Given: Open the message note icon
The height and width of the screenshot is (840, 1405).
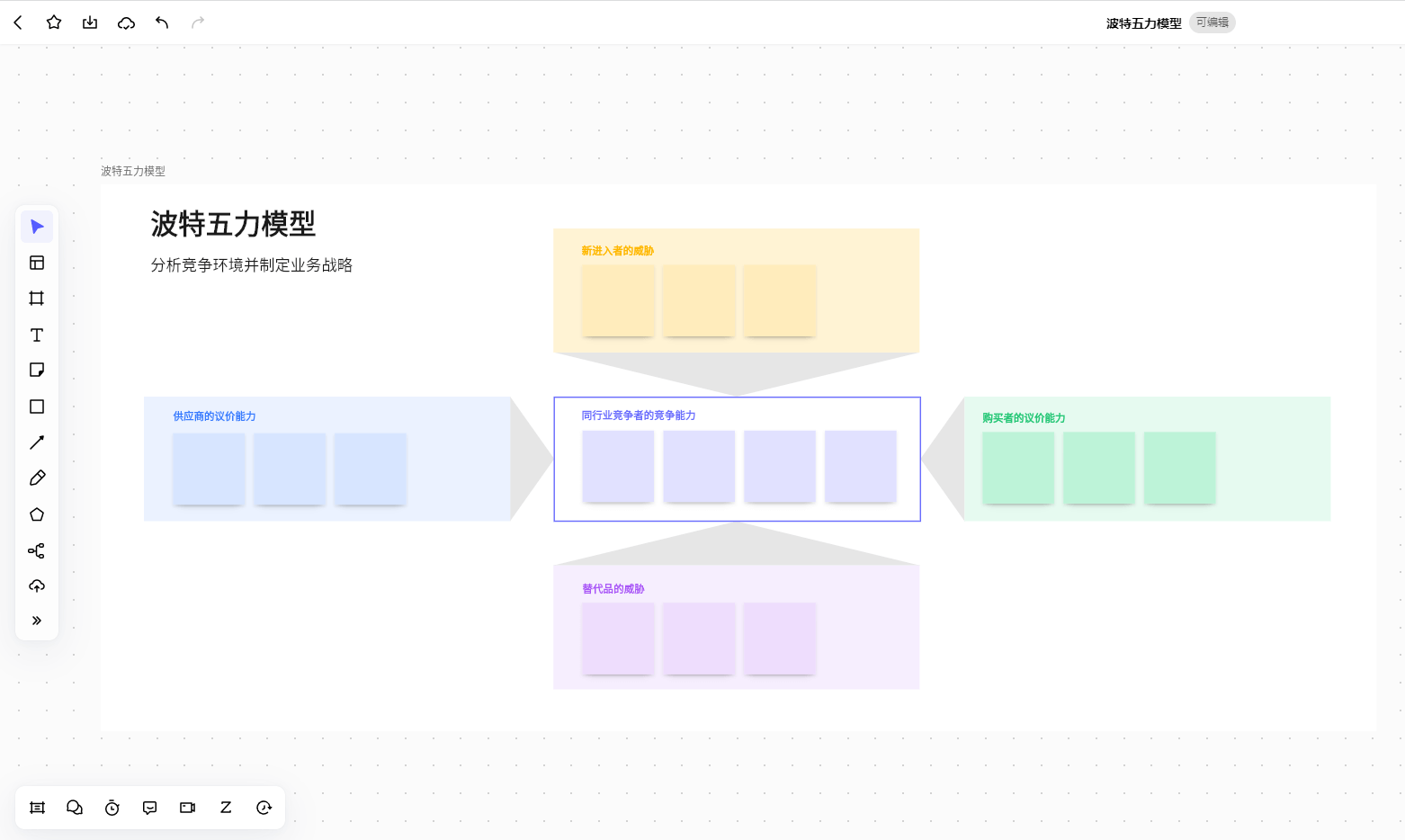Looking at the screenshot, I should click(150, 808).
